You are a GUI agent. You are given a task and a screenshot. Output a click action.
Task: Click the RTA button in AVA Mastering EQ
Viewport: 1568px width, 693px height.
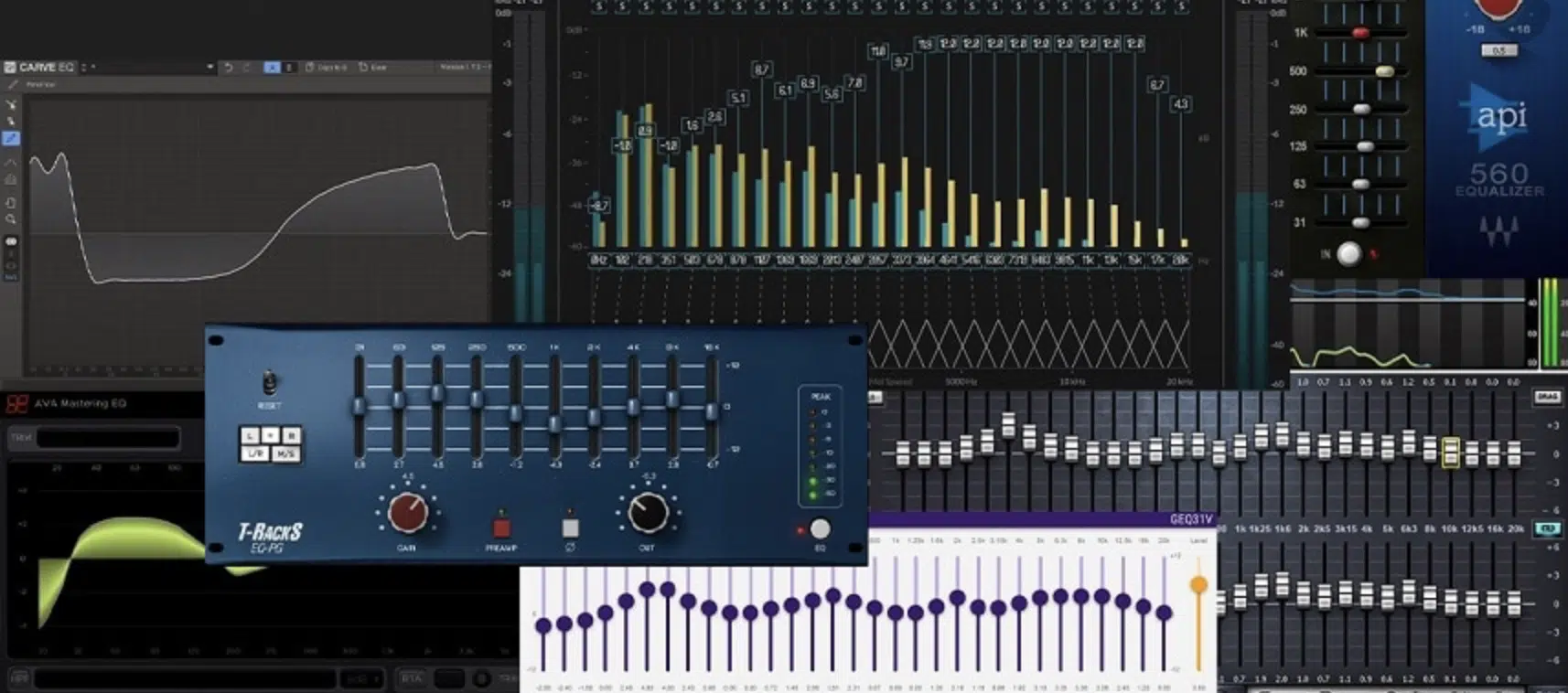click(413, 677)
